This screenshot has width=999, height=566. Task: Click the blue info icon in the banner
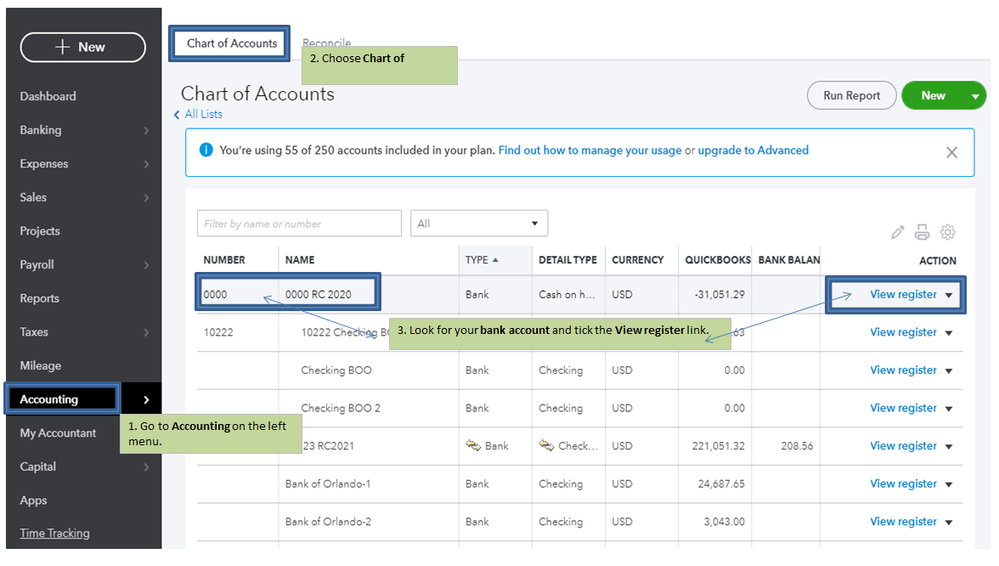pos(206,150)
